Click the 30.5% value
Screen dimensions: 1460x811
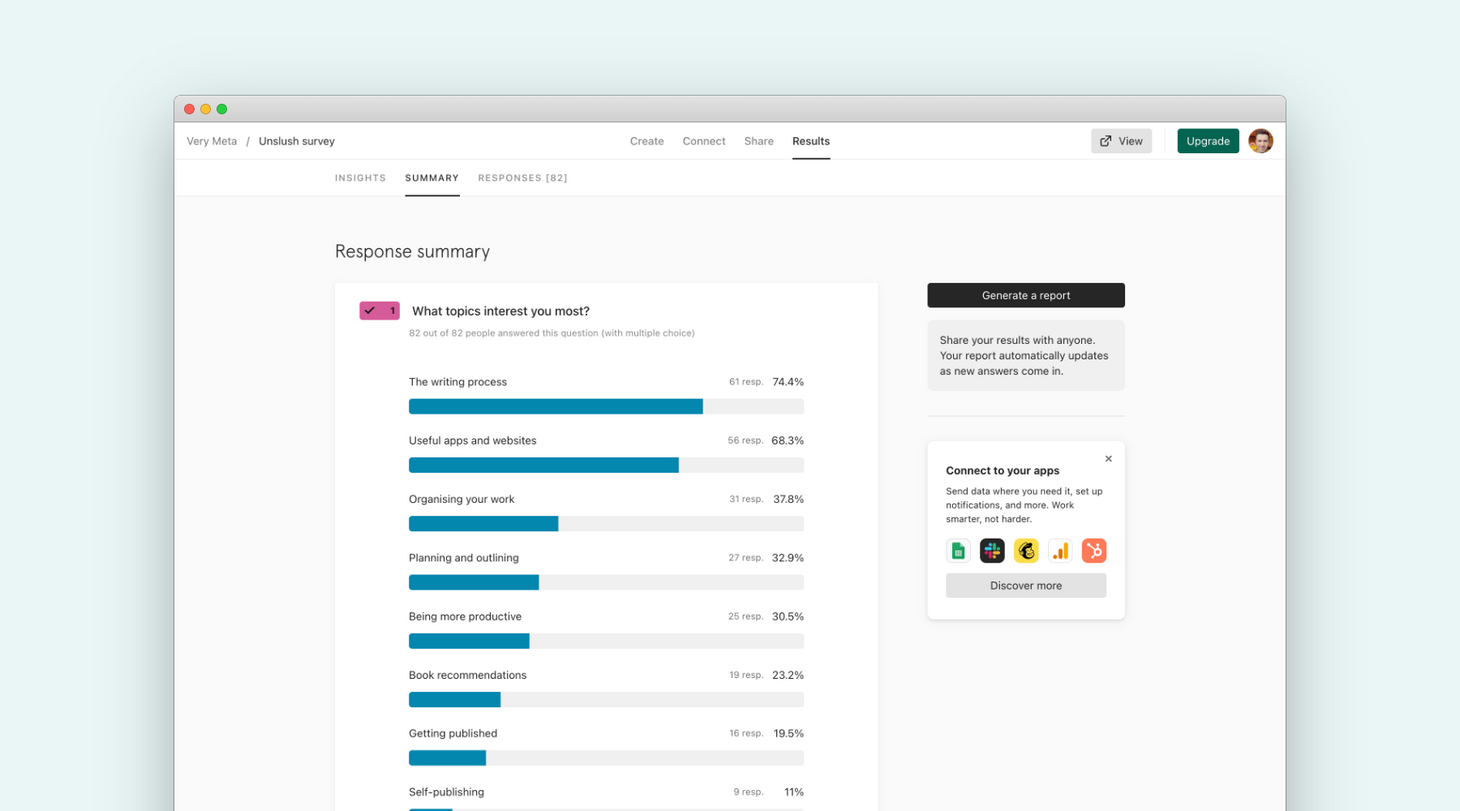[x=788, y=616]
